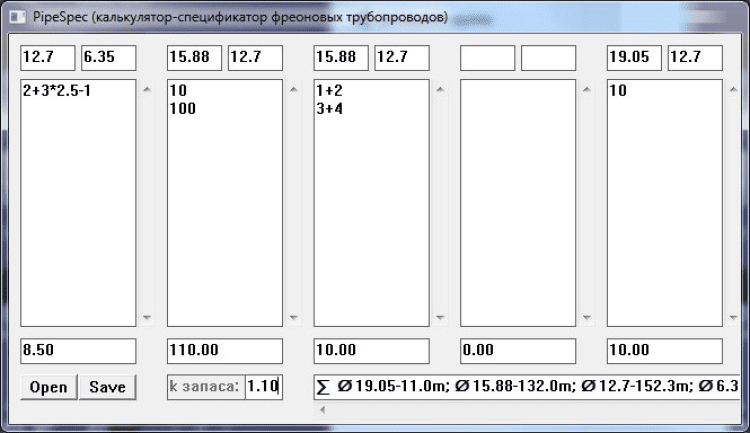
Task: Click the text area containing 1+2 and 3+4
Action: pyautogui.click(x=372, y=203)
